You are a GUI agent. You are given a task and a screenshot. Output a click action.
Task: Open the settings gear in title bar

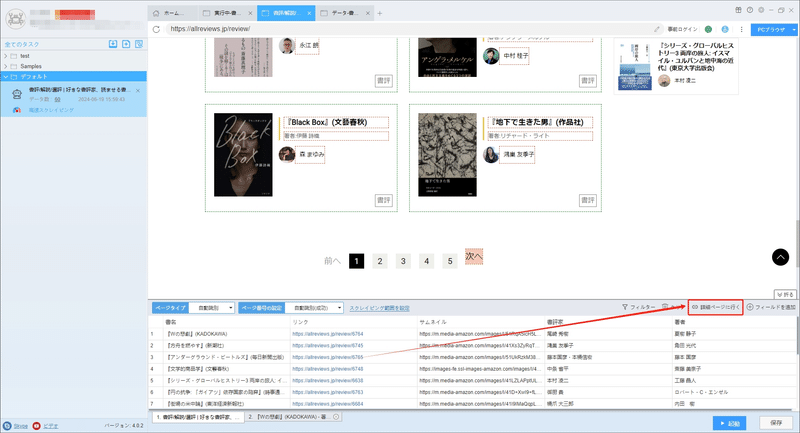[x=761, y=10]
